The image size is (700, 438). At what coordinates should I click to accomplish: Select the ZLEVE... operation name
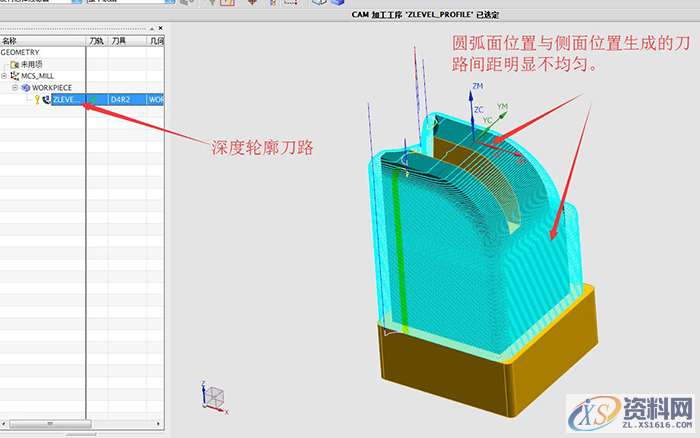point(67,100)
